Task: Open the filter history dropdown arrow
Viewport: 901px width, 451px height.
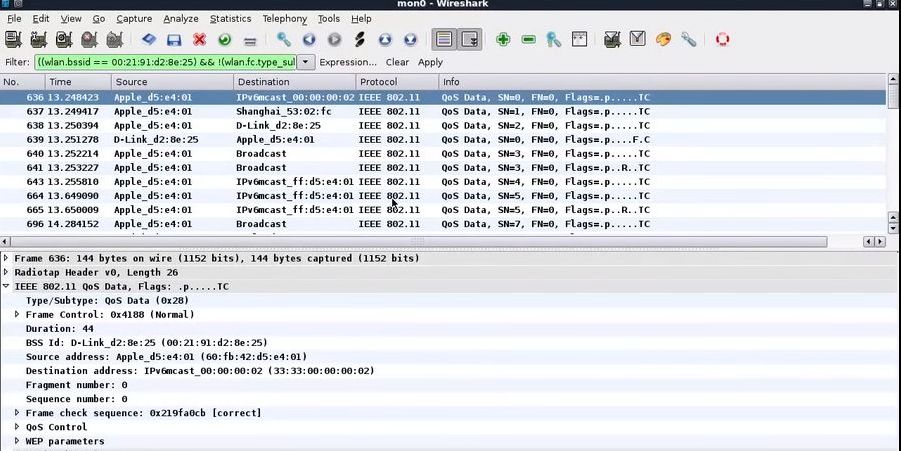Action: coord(306,62)
